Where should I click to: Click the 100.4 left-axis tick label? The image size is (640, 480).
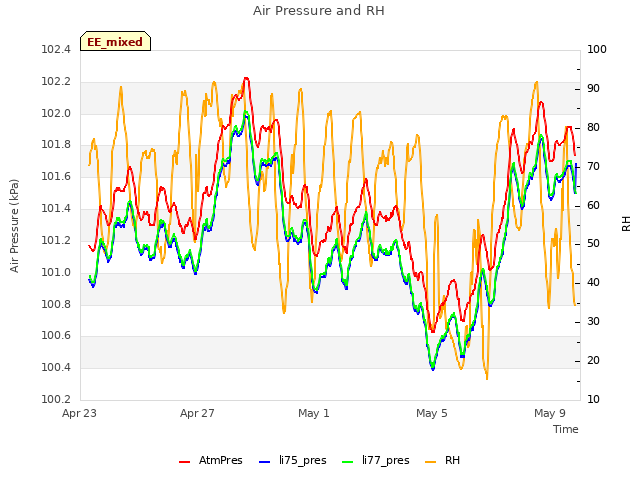[56, 367]
